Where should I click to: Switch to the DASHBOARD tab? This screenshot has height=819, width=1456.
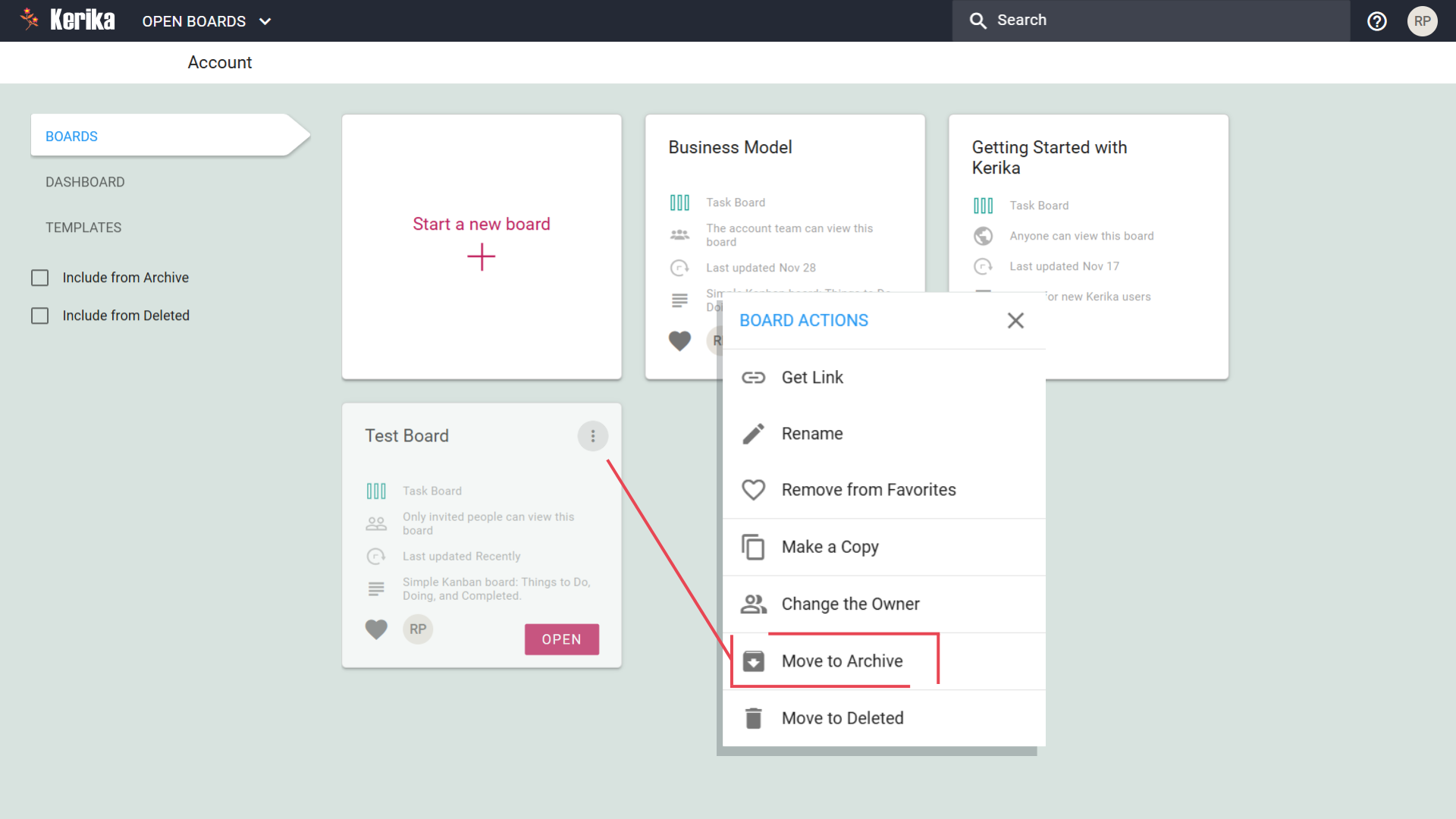85,182
